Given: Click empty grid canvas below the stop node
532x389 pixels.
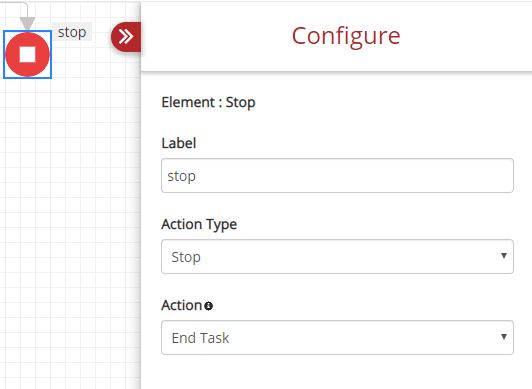Looking at the screenshot, I should (68, 220).
